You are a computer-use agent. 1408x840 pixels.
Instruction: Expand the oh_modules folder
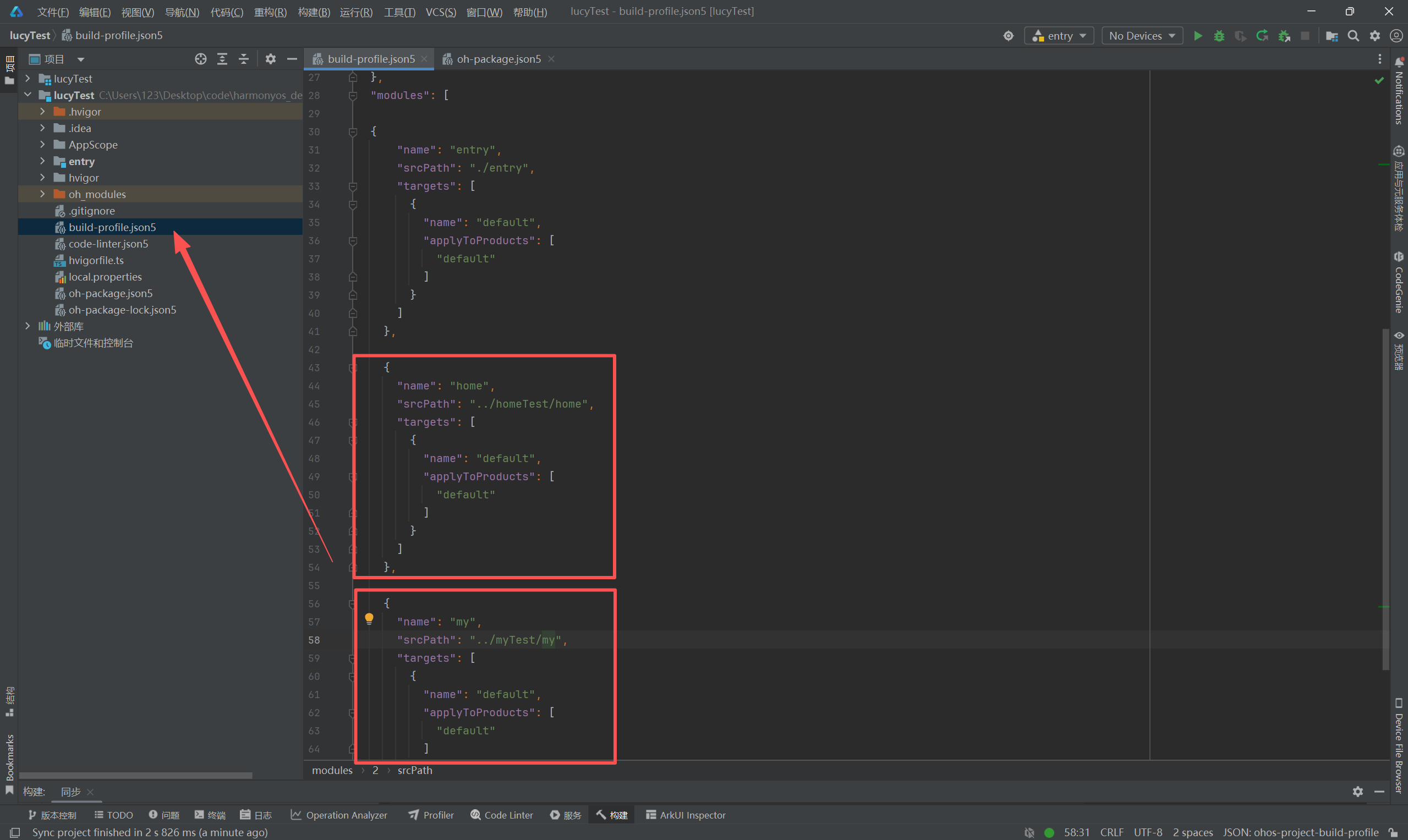(x=42, y=194)
